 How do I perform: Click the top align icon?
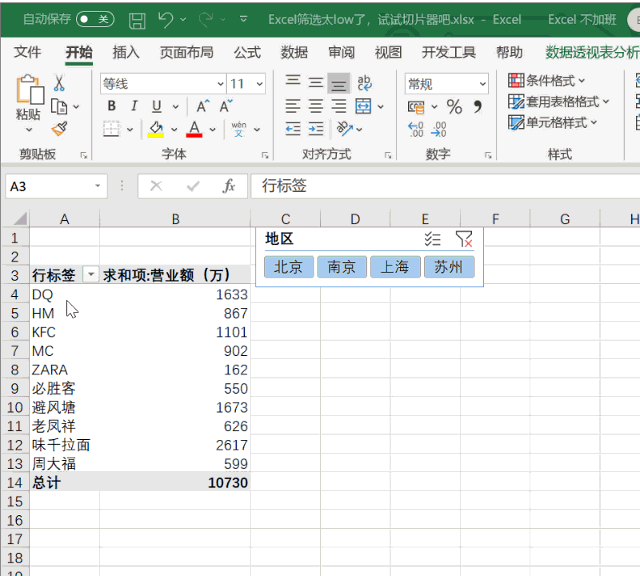[x=293, y=83]
